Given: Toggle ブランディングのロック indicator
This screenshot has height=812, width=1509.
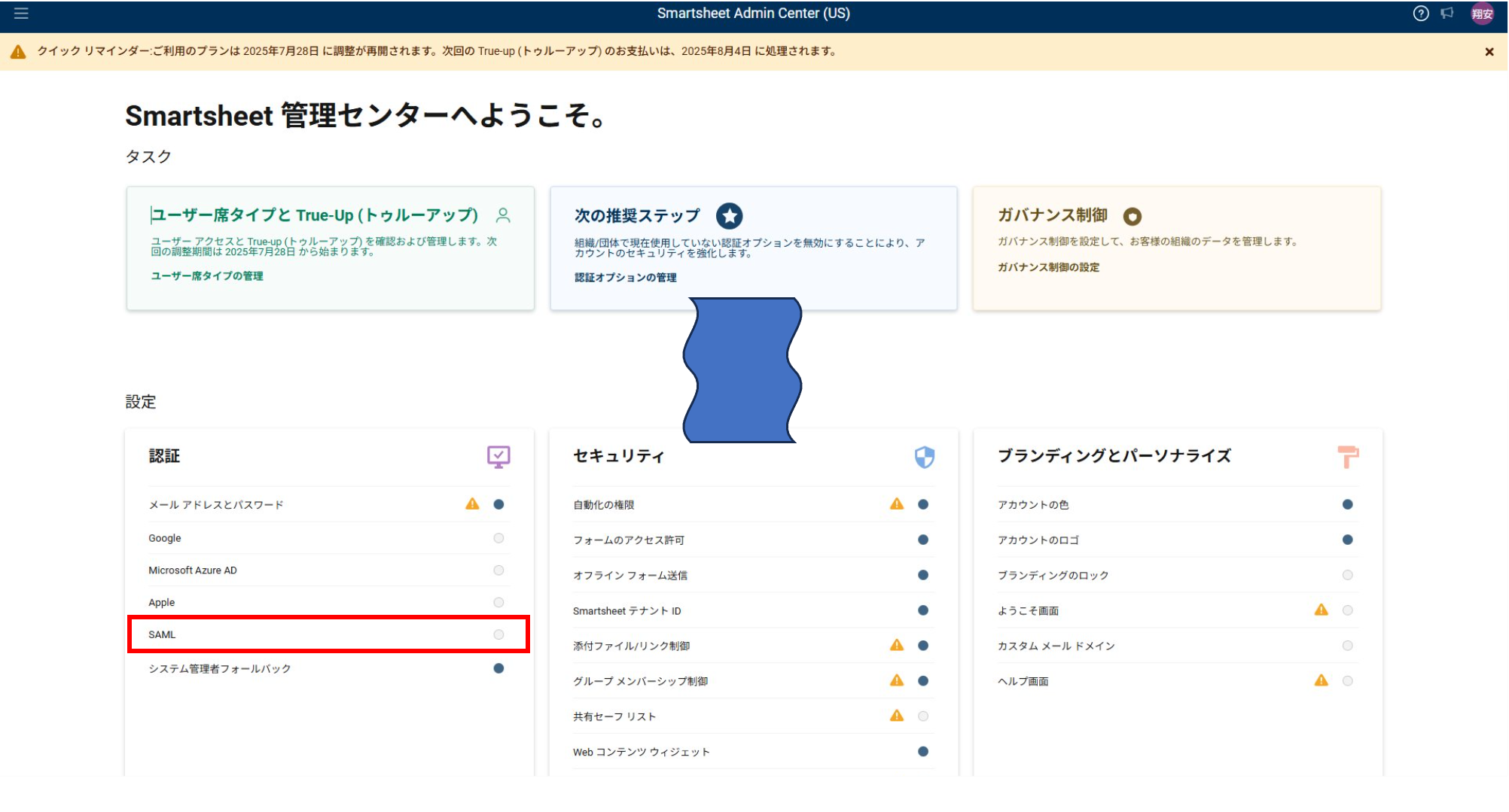Looking at the screenshot, I should click(x=1348, y=575).
